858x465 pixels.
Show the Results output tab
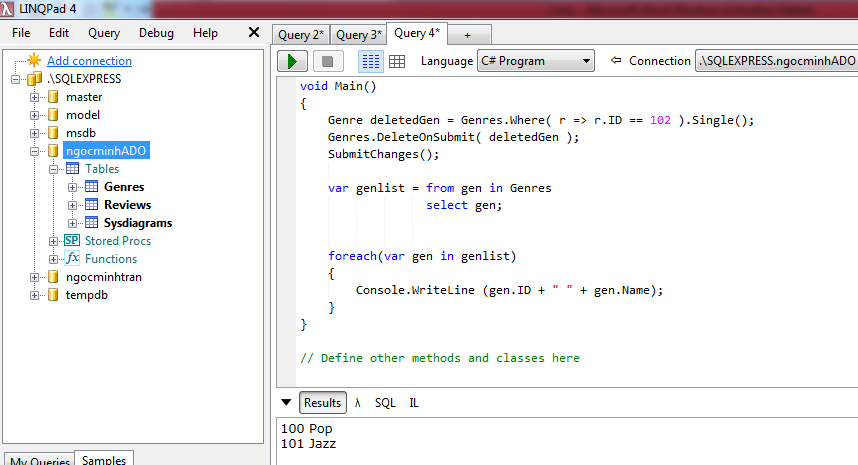(x=322, y=403)
